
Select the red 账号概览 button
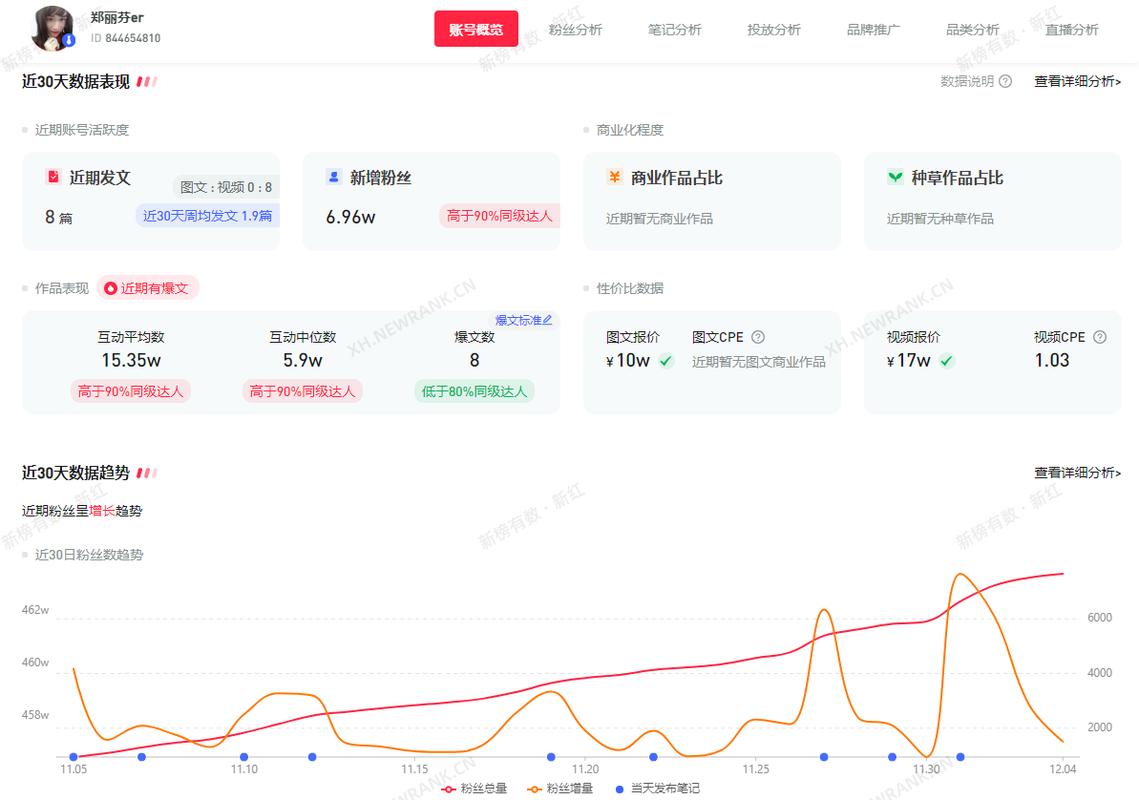click(476, 29)
